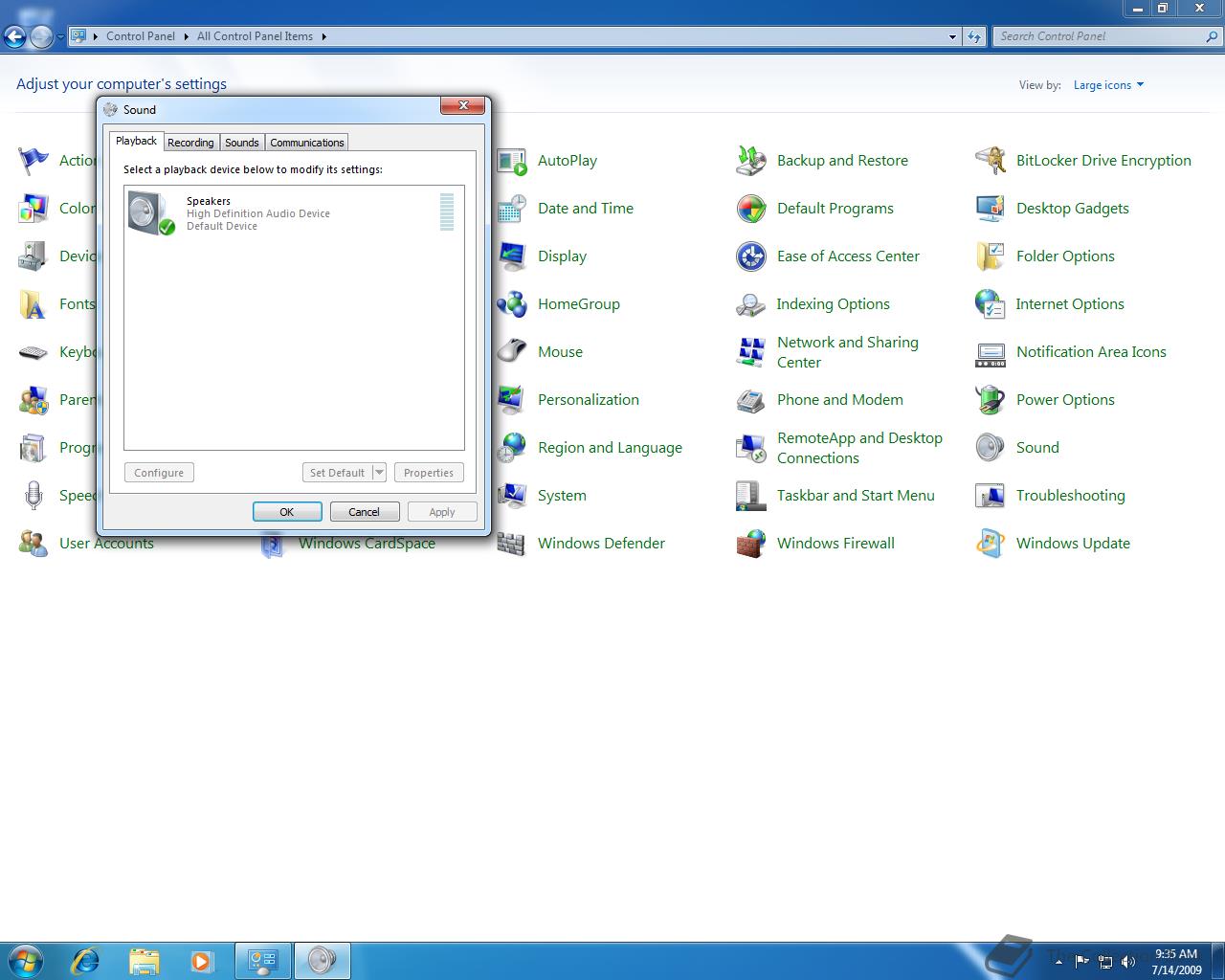Image resolution: width=1225 pixels, height=980 pixels.
Task: Open the Start menu orb
Action: tap(26, 960)
